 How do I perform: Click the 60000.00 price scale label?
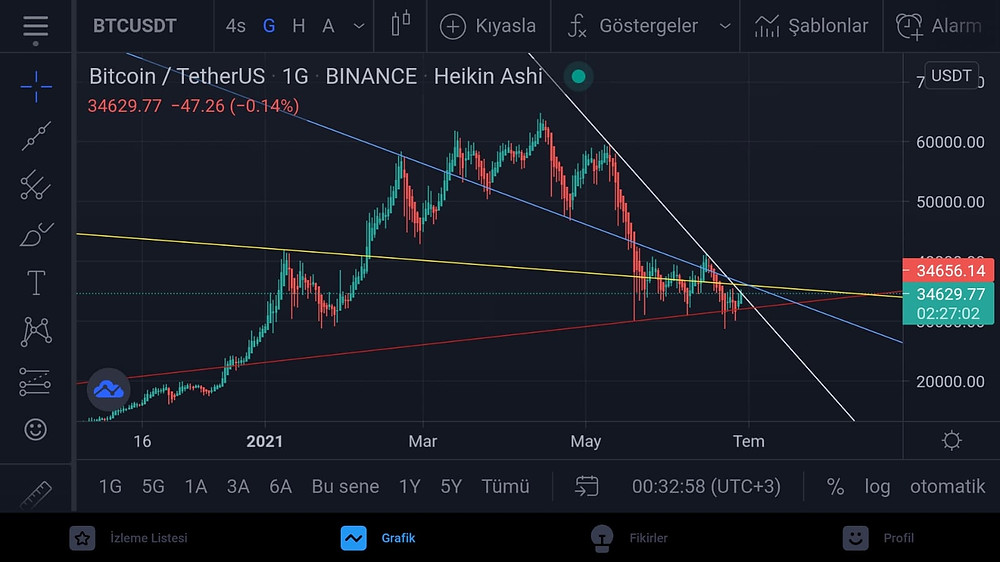pos(950,142)
